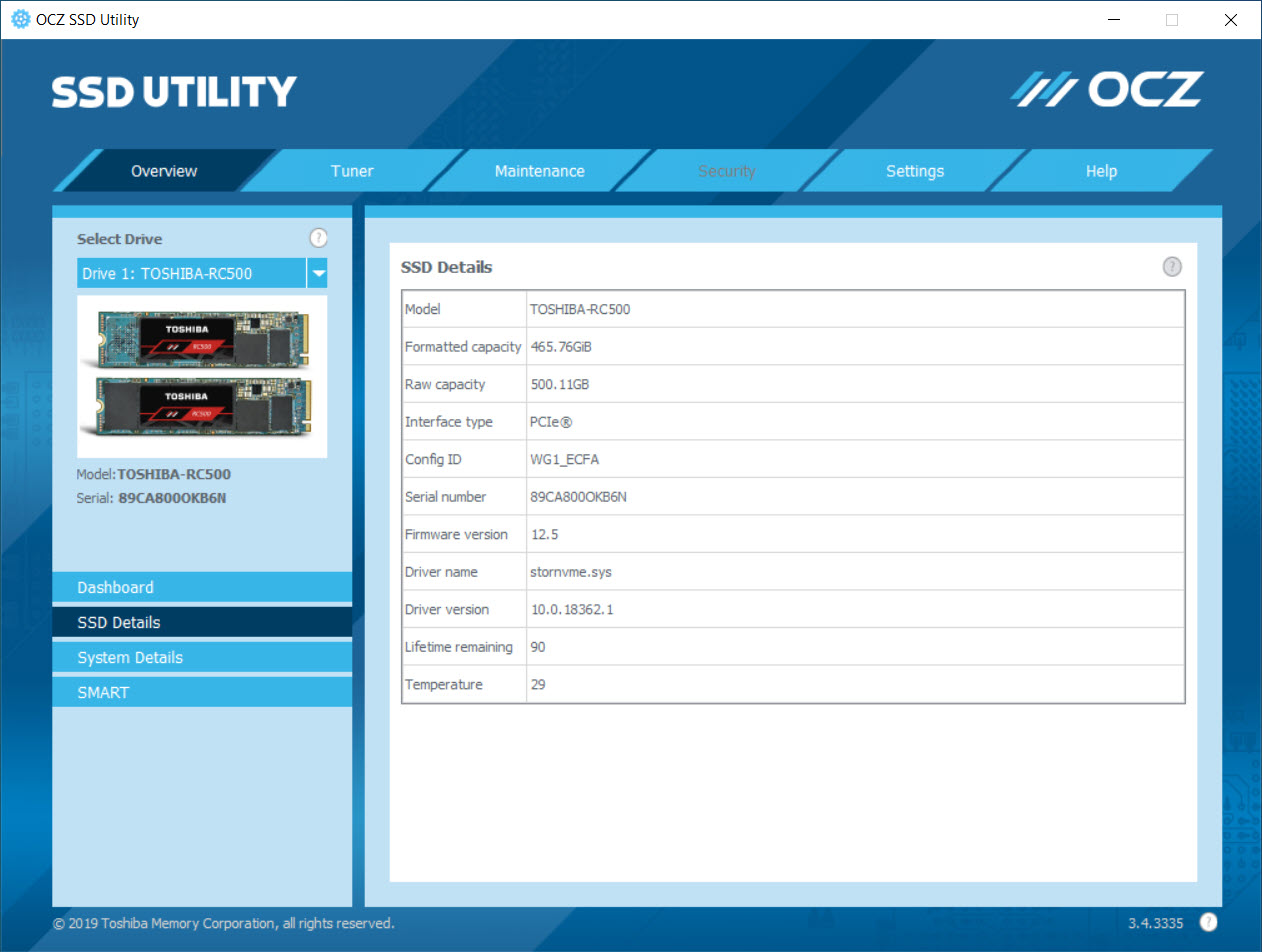Click the Select Drive label
The image size is (1262, 952).
pos(120,239)
